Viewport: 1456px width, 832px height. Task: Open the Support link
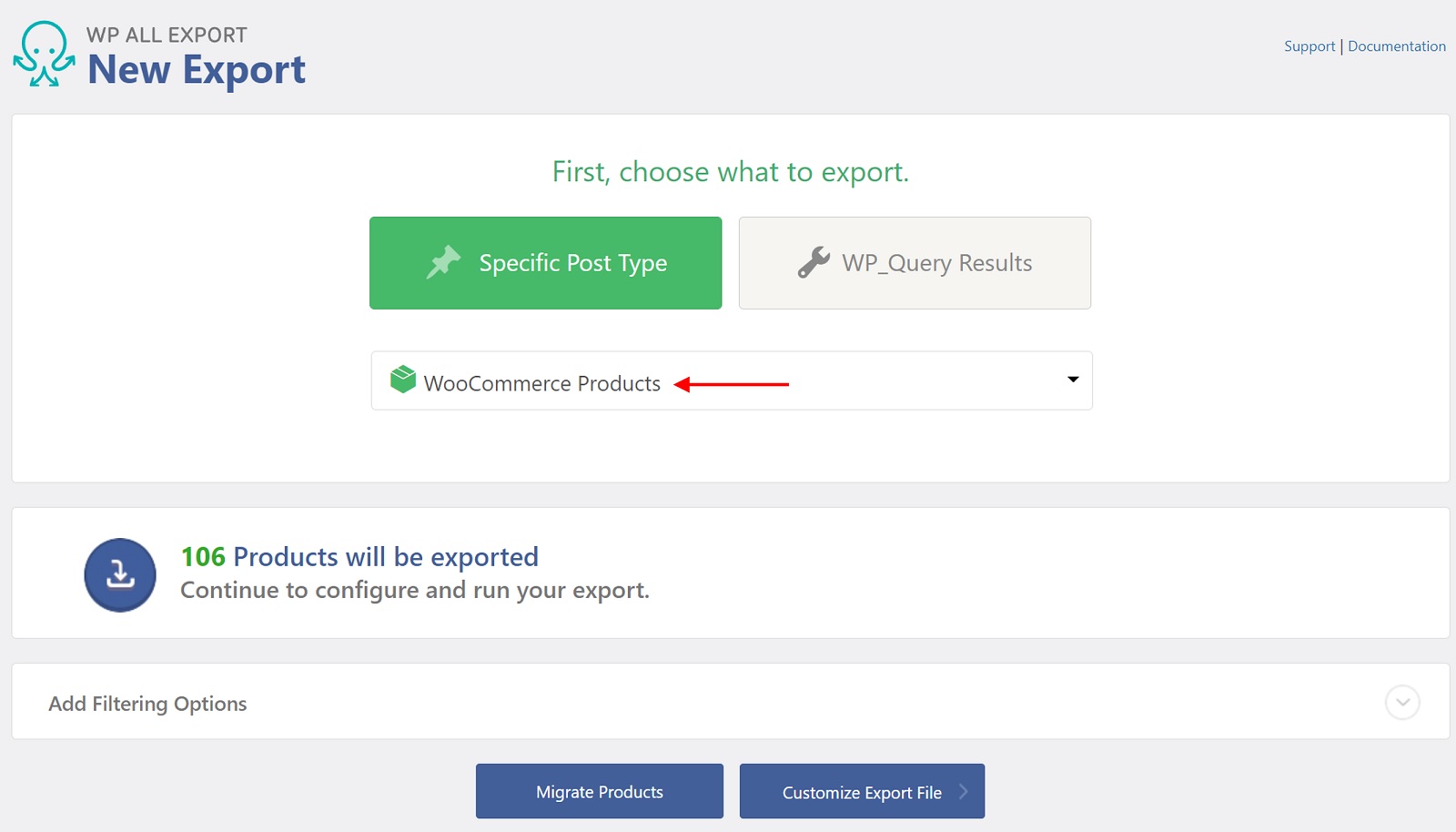[x=1309, y=46]
